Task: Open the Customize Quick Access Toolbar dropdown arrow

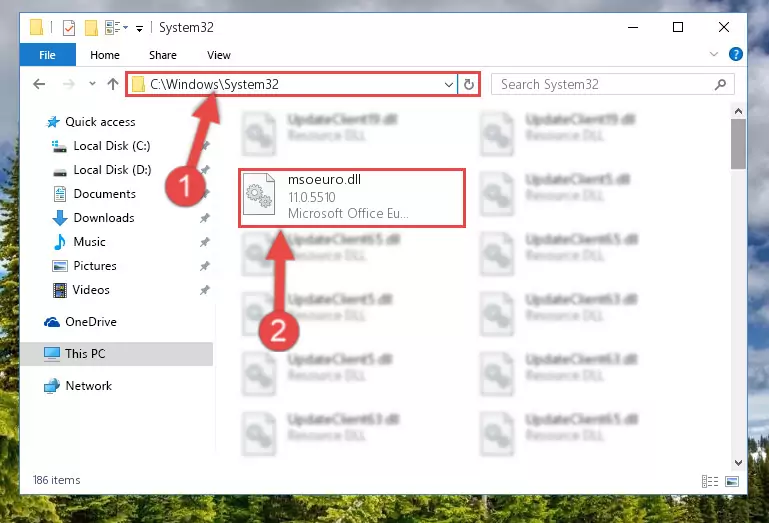Action: 139,29
